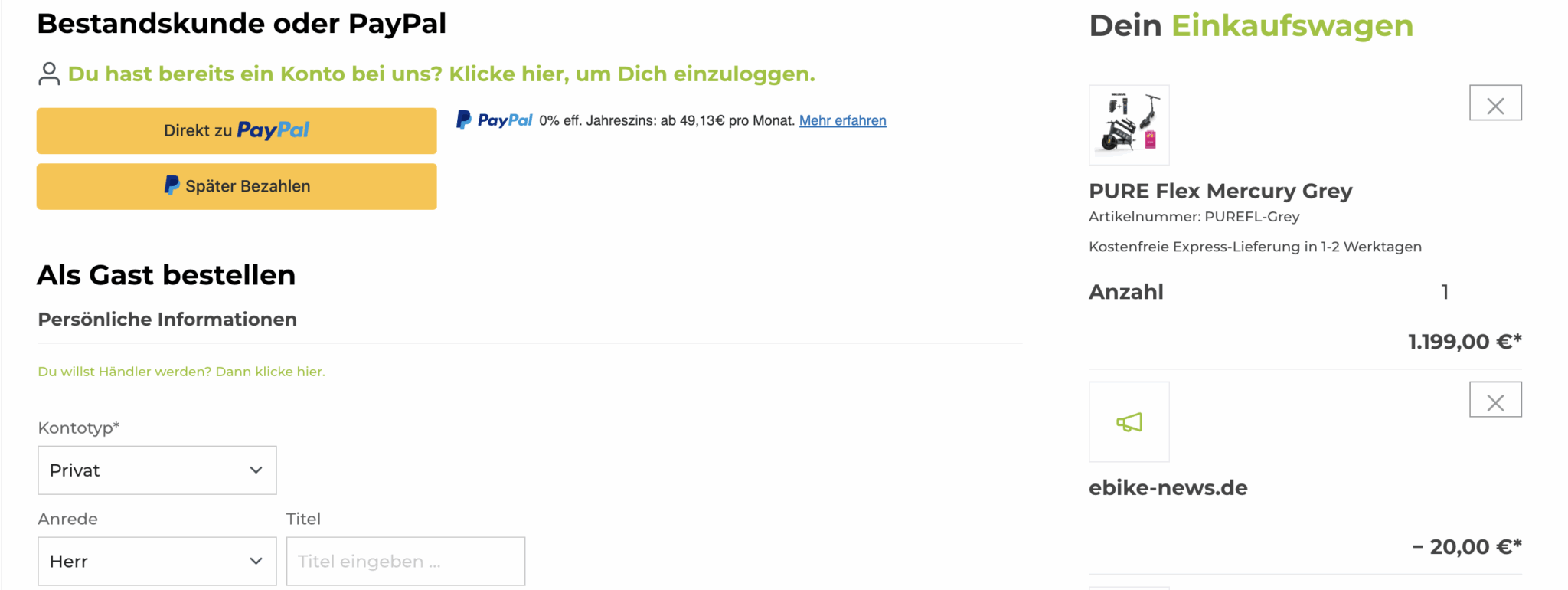Remove PURE Flex Mercury Grey from cart
Screen dimensions: 1568x590
1495,103
